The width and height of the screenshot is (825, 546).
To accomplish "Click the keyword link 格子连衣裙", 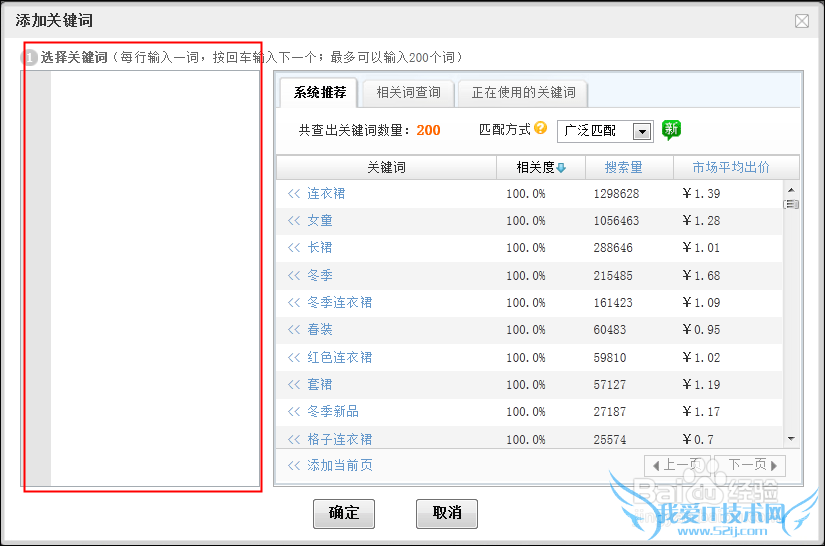I will tap(339, 439).
